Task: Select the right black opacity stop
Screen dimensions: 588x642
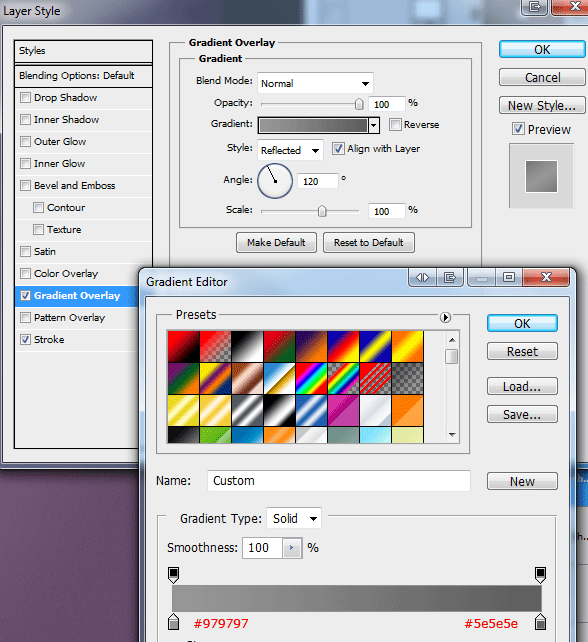Action: coord(541,575)
